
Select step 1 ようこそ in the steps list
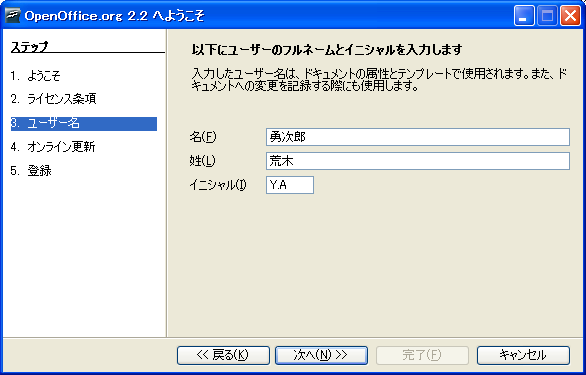[36, 76]
